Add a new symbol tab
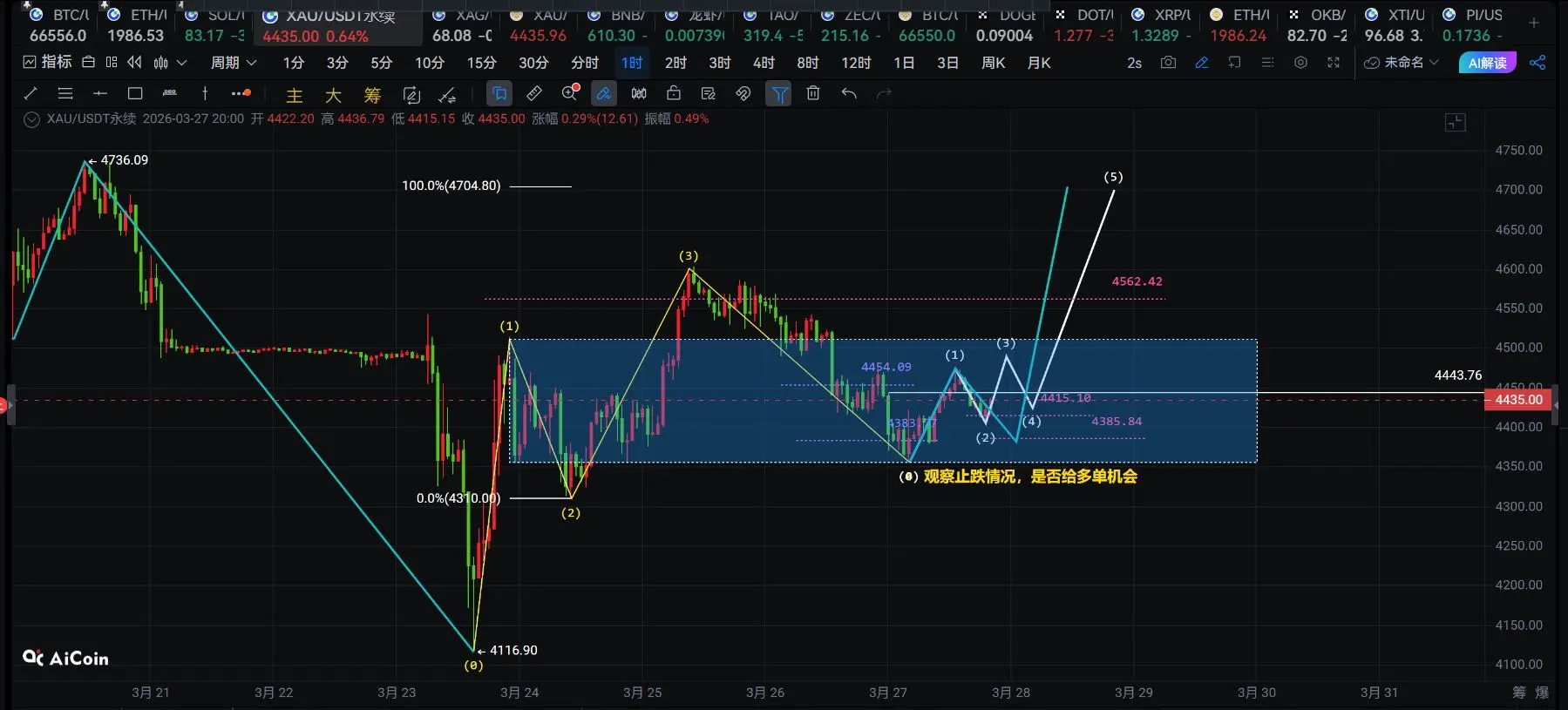Screen dimensions: 1568x710 pyautogui.click(x=1534, y=23)
